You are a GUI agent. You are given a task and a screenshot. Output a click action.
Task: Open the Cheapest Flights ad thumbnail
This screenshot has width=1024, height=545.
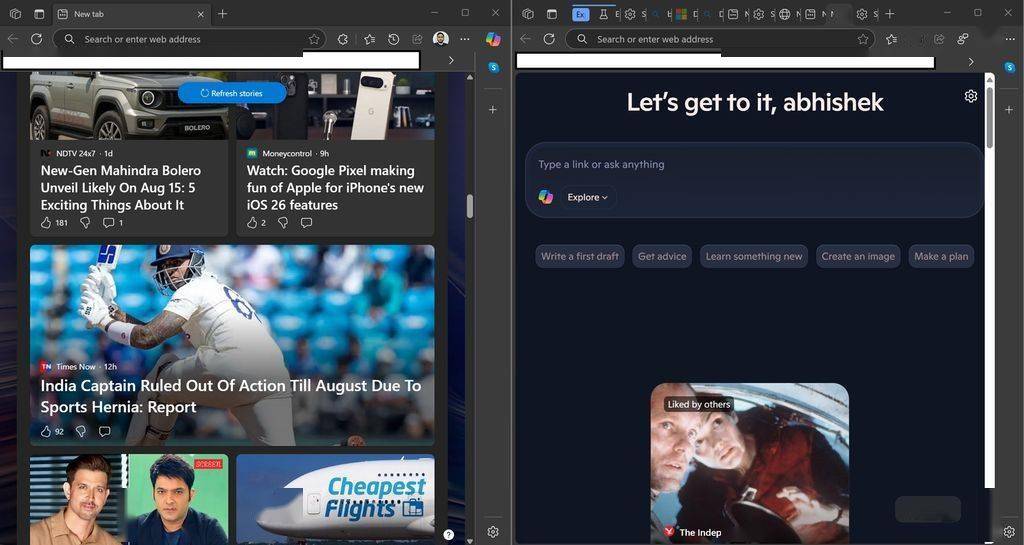click(336, 499)
